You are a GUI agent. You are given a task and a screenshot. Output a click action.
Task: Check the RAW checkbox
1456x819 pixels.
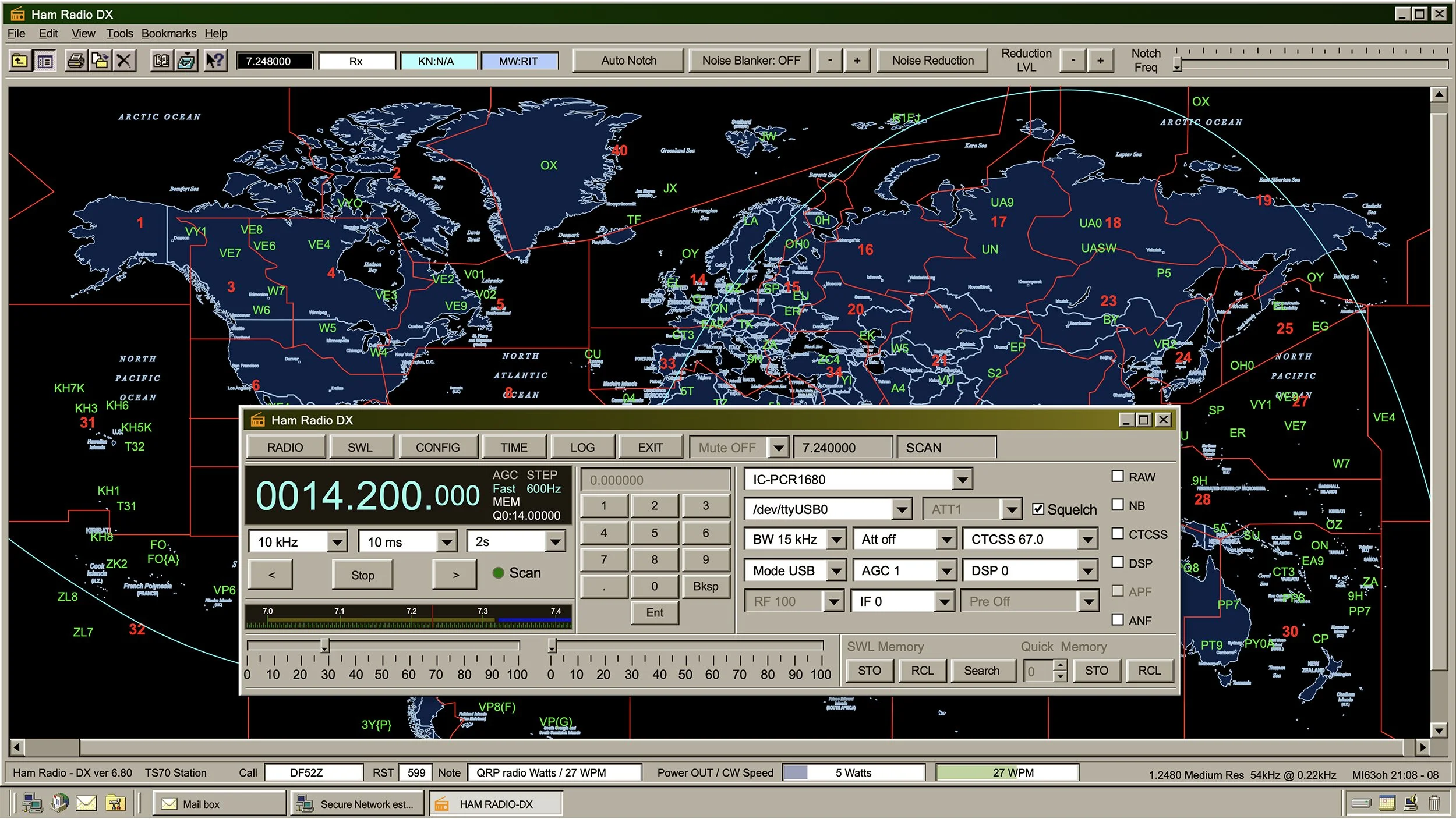click(x=1118, y=476)
